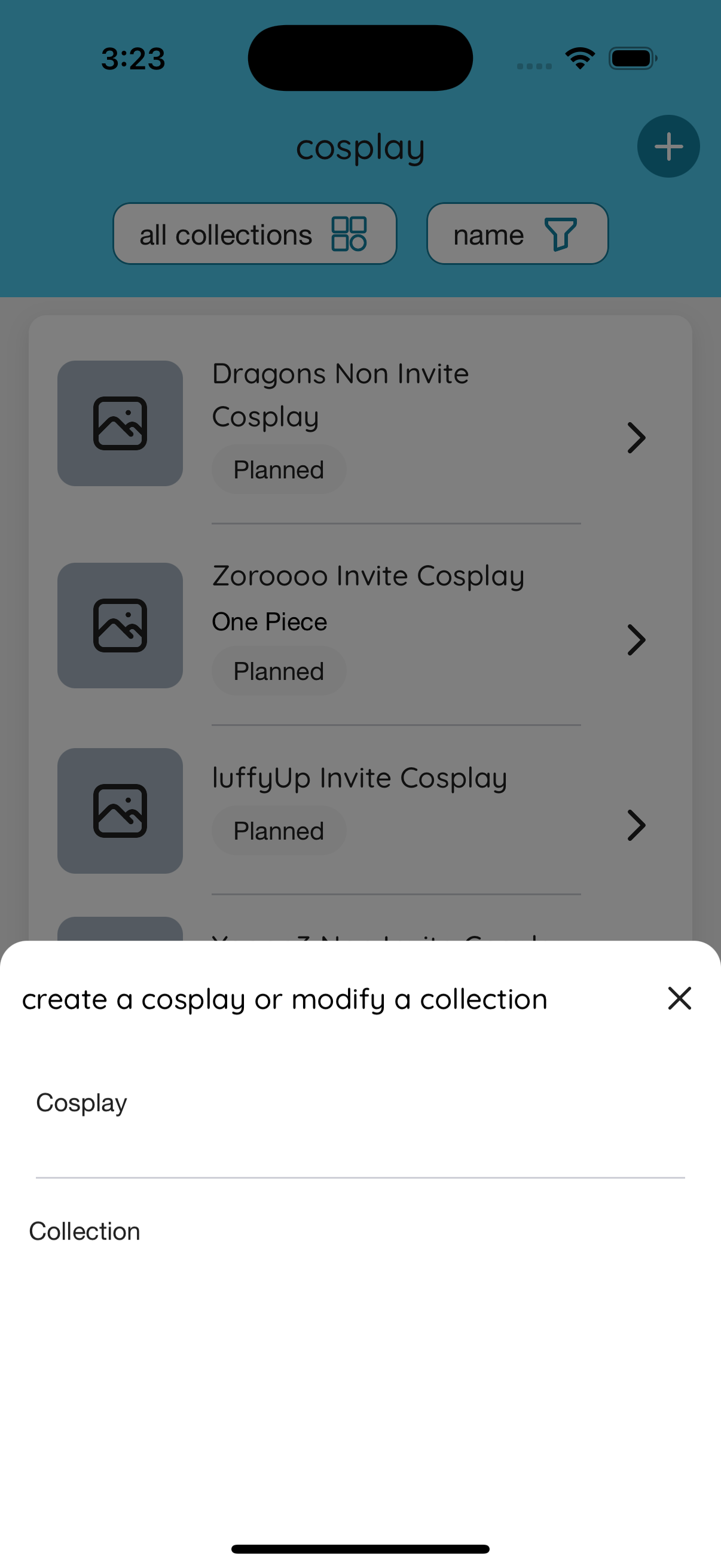
Task: Click the Zoroooo Invite Cosplay thumbnail icon
Action: click(120, 625)
